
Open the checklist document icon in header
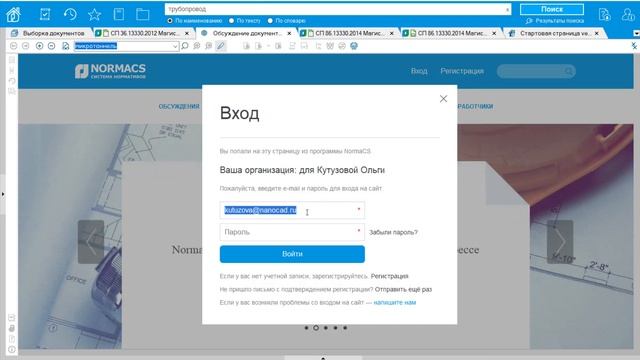click(x=45, y=15)
